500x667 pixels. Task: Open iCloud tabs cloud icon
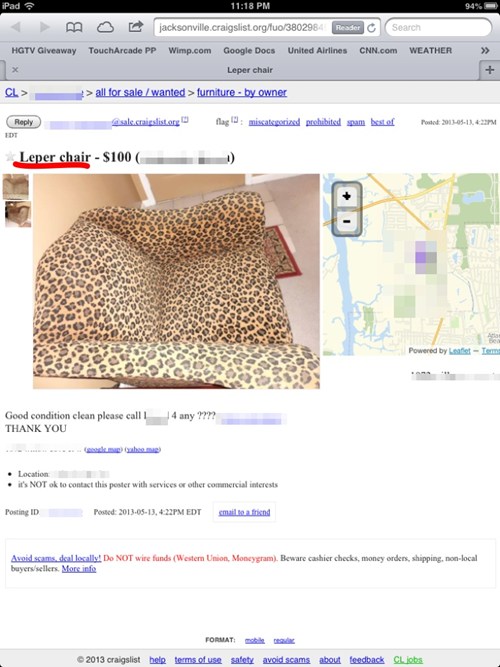point(105,28)
